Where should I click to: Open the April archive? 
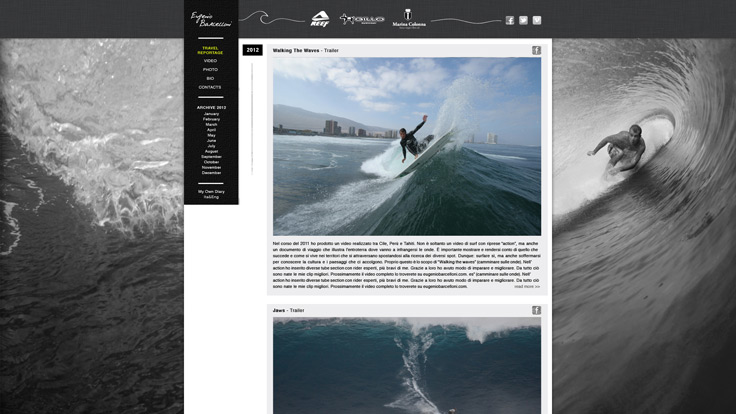coord(211,130)
